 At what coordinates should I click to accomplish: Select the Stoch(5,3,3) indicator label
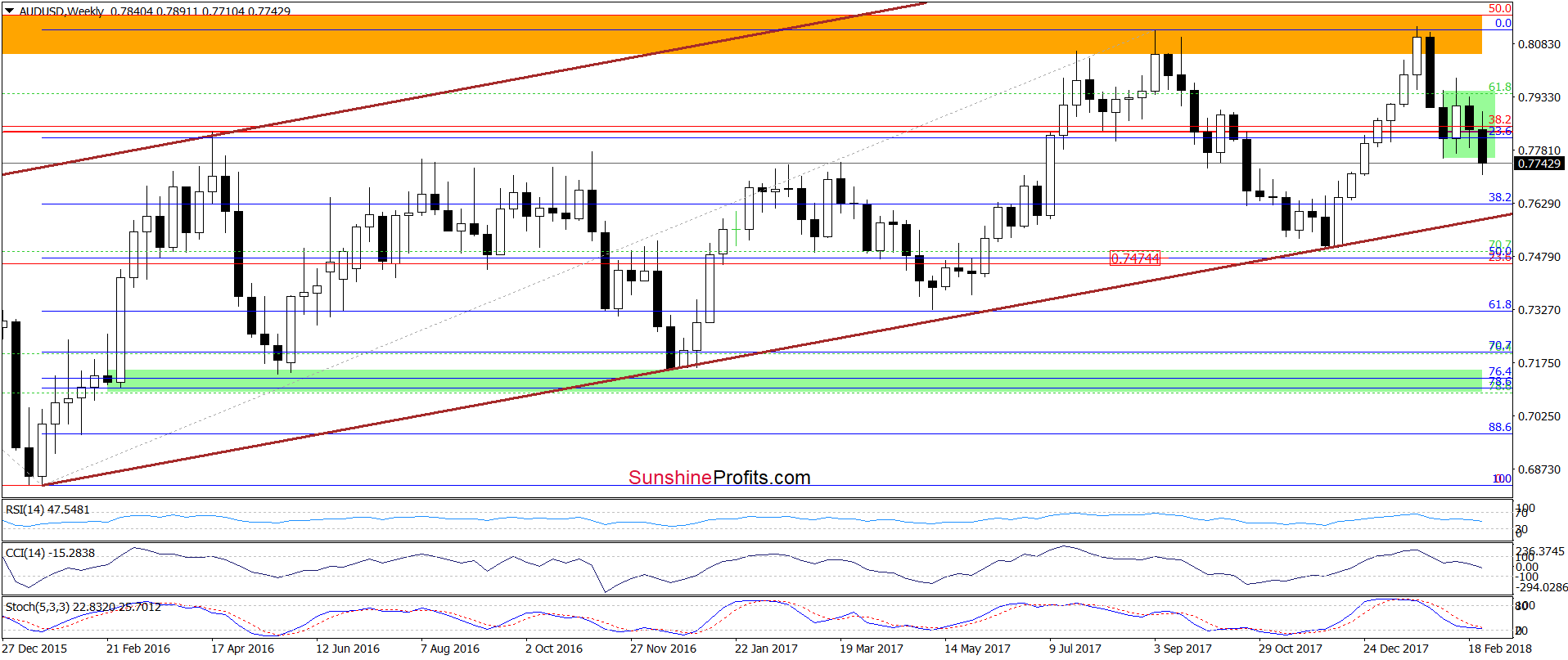83,607
